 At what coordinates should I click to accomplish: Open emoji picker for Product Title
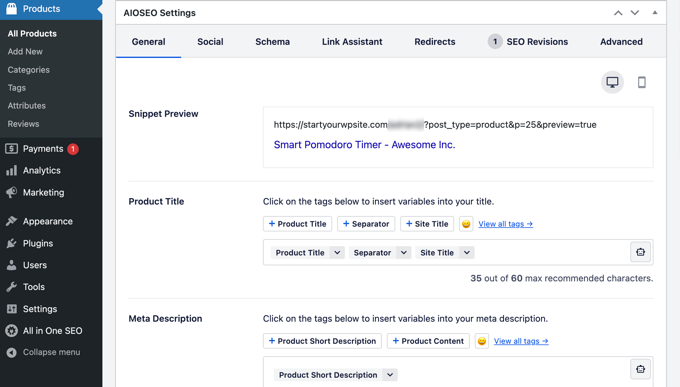pyautogui.click(x=466, y=224)
